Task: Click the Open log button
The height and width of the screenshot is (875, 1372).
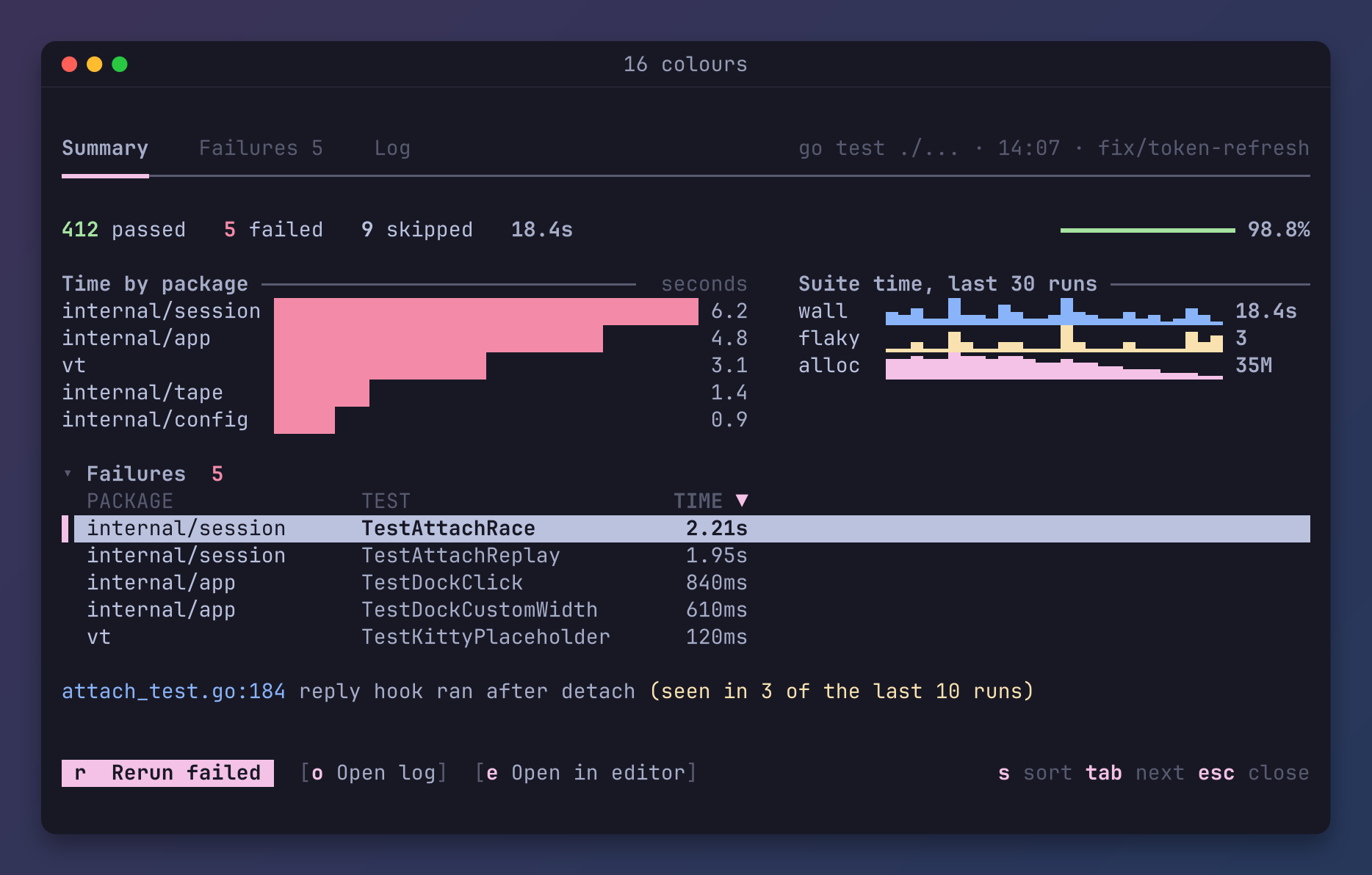Action: 374,773
